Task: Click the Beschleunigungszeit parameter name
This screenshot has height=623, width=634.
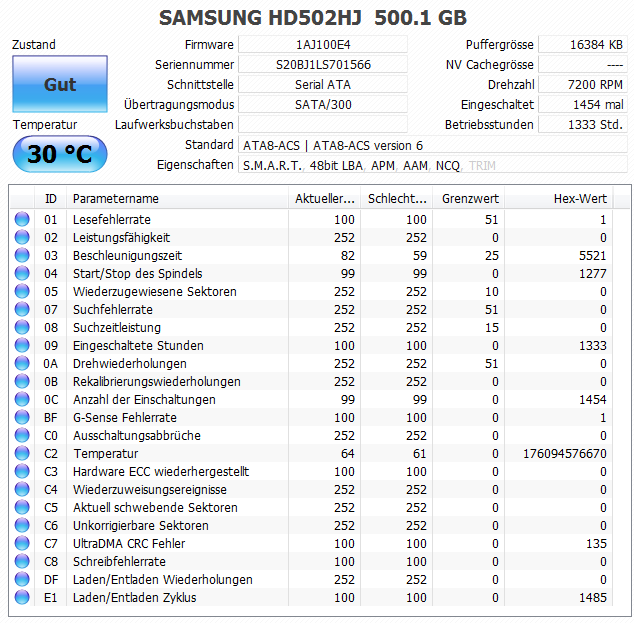Action: (x=127, y=256)
